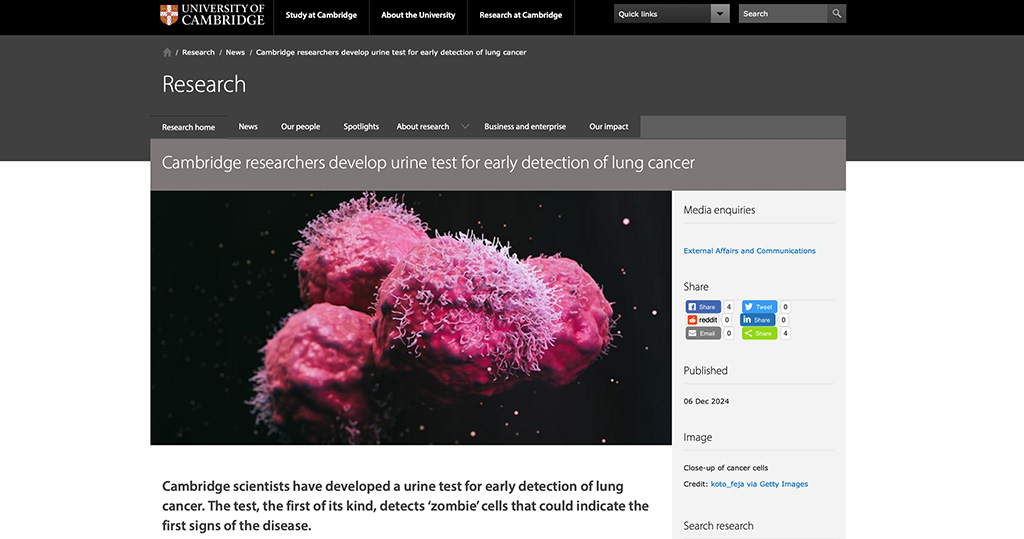Expand the About research menu arrow
Screen dimensions: 1024x539
[464, 127]
